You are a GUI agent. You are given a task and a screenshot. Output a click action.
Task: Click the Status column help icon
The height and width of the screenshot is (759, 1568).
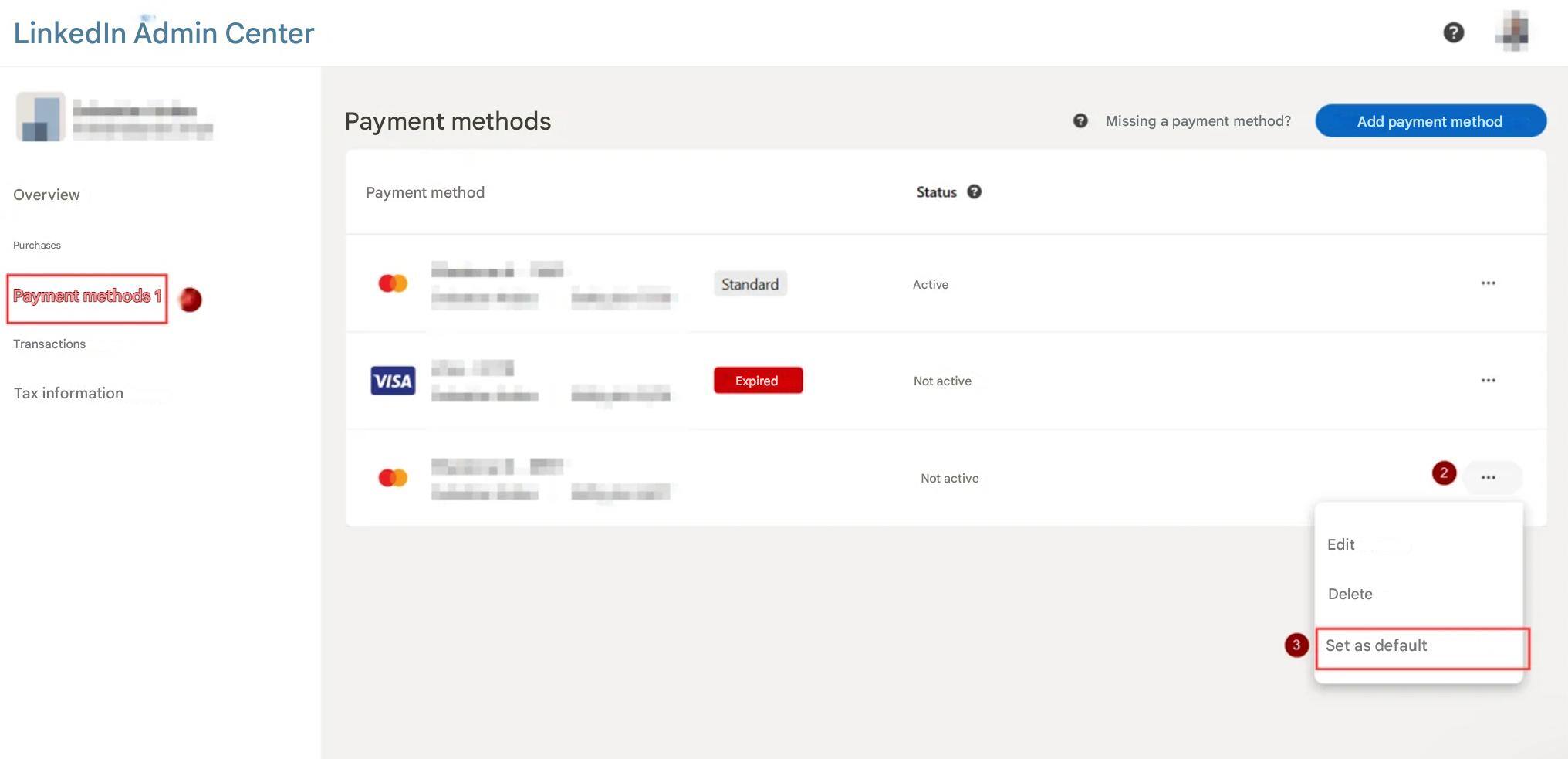(974, 191)
